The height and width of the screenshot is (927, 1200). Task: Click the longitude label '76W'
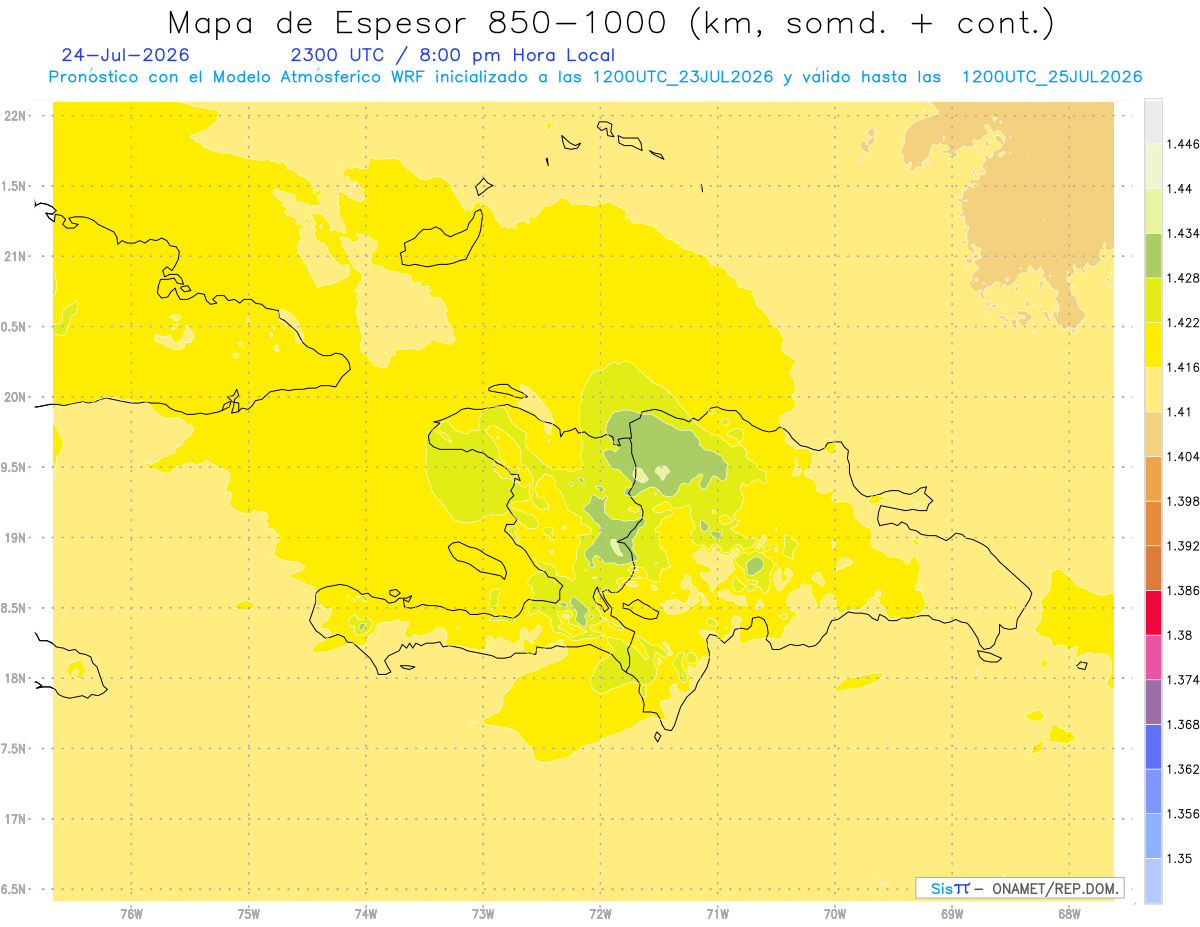point(131,913)
